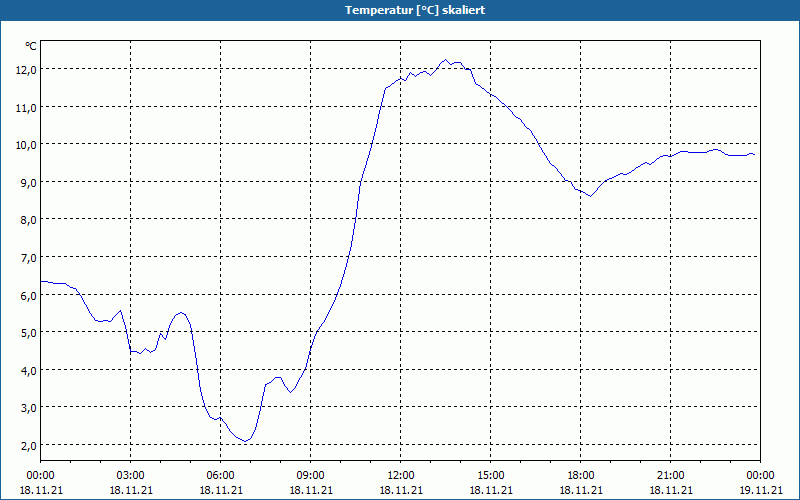This screenshot has width=800, height=500.
Task: Click the 12:00 time axis label
Action: pyautogui.click(x=401, y=476)
